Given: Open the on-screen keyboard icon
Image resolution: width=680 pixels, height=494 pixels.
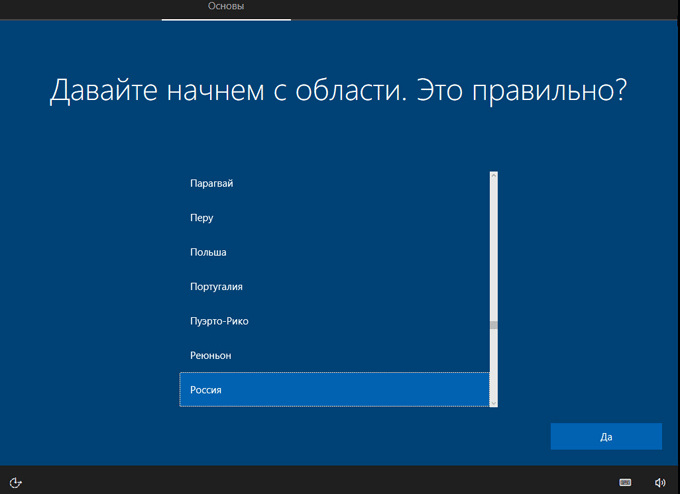Looking at the screenshot, I should click(x=625, y=482).
